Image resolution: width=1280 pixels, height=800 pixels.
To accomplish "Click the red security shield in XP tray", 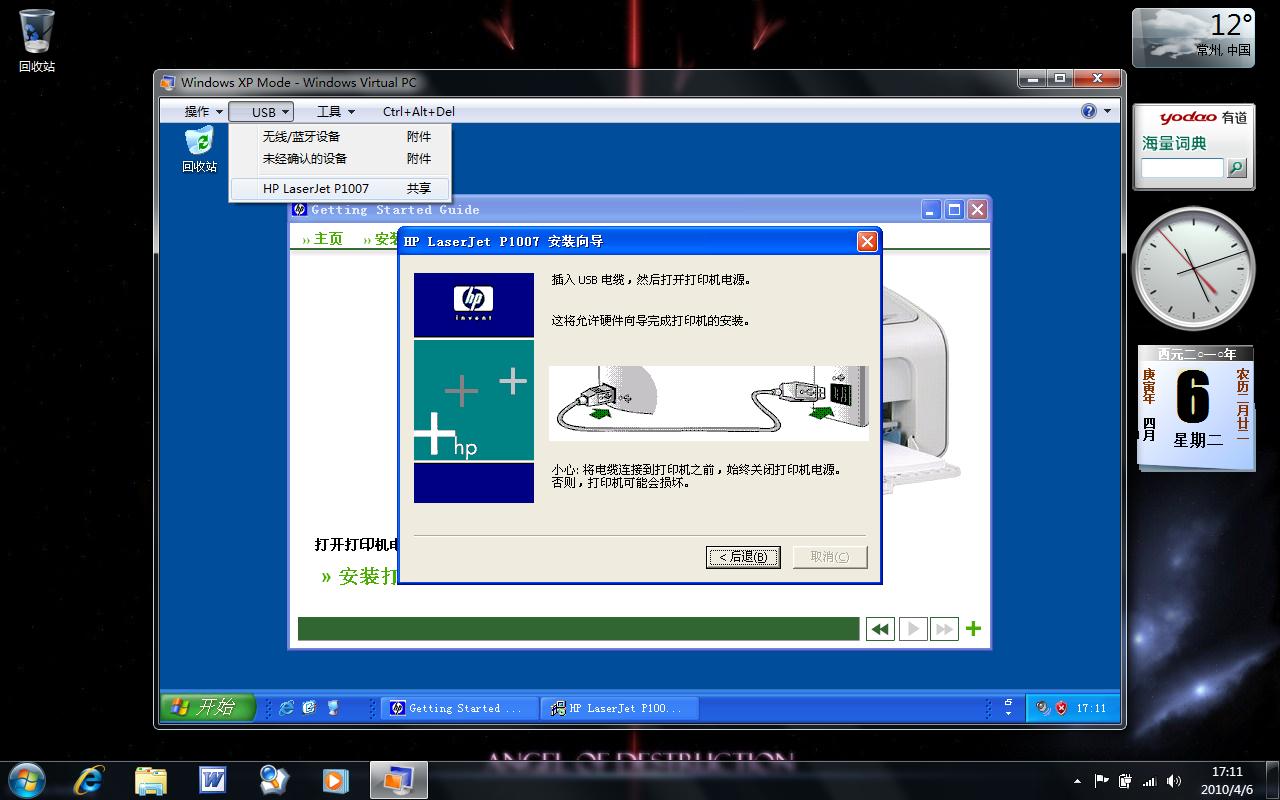I will click(x=1061, y=708).
